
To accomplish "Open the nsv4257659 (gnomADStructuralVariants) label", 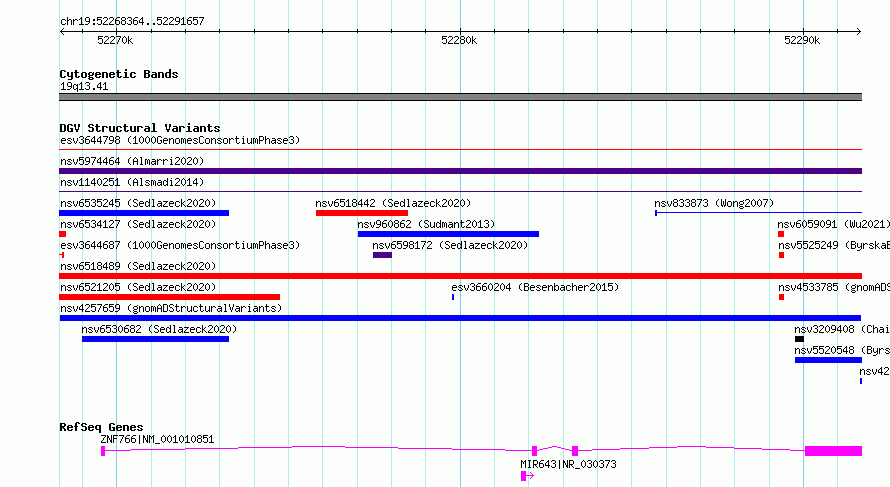I will 171,308.
